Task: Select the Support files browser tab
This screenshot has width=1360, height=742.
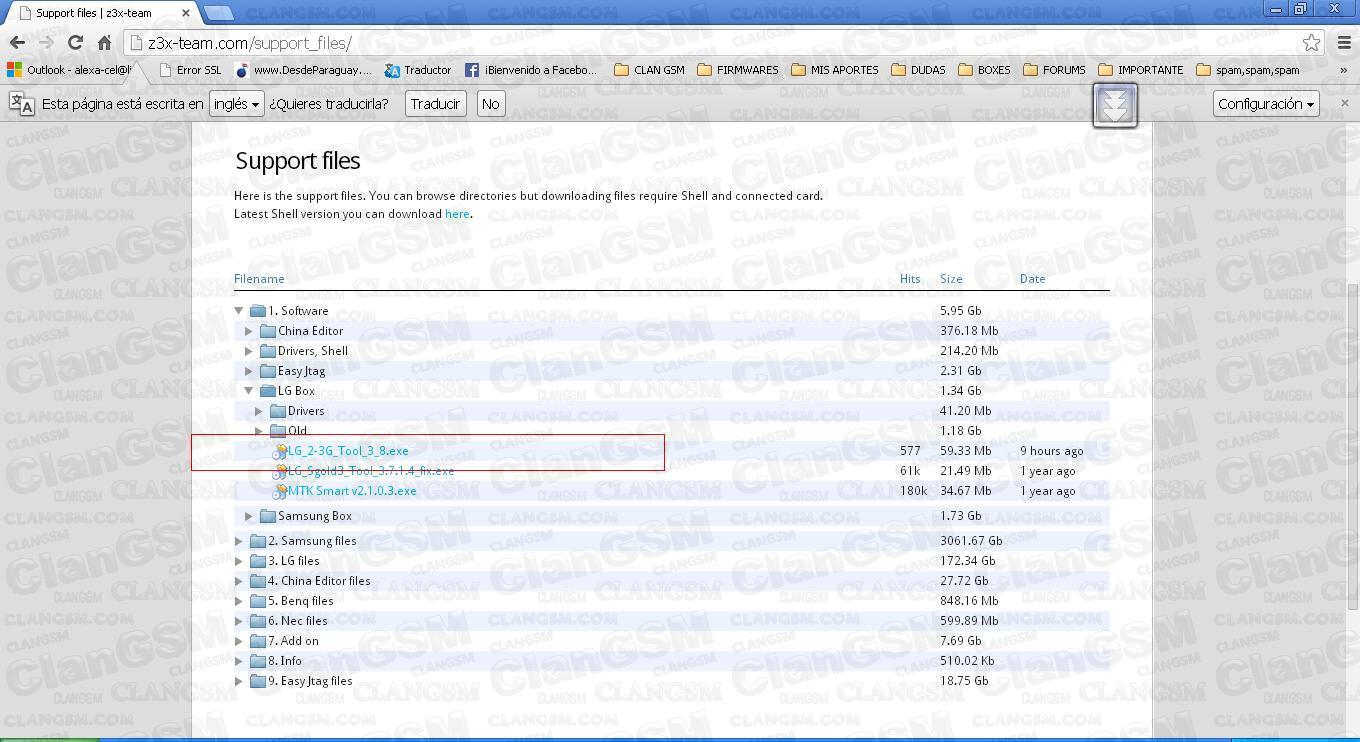Action: 100,13
